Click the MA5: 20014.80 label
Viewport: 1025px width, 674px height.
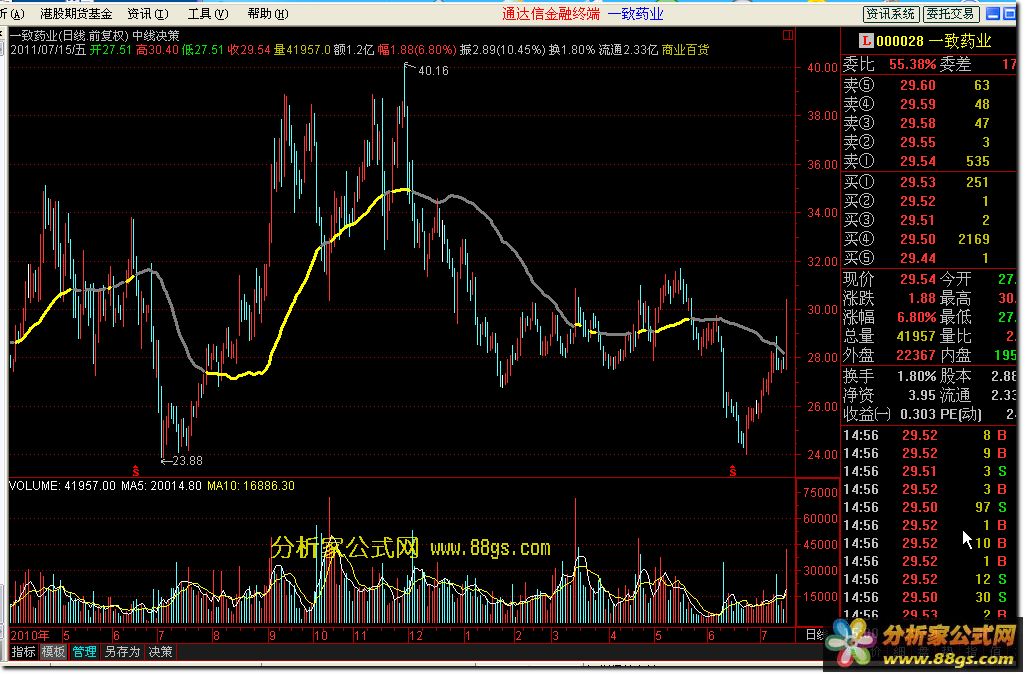(x=161, y=486)
